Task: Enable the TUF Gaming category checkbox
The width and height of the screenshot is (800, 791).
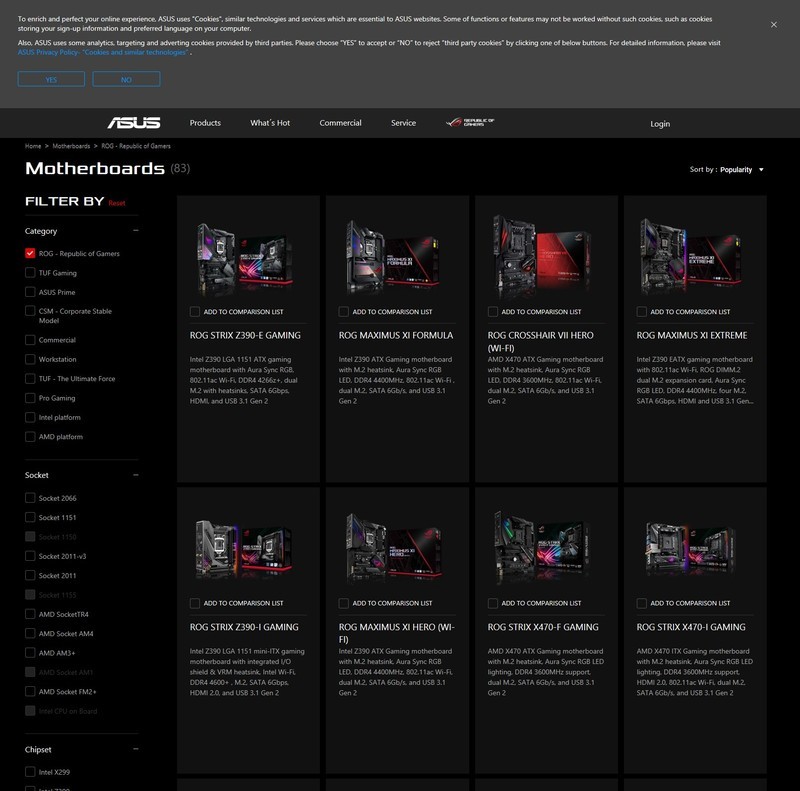Action: click(x=30, y=273)
